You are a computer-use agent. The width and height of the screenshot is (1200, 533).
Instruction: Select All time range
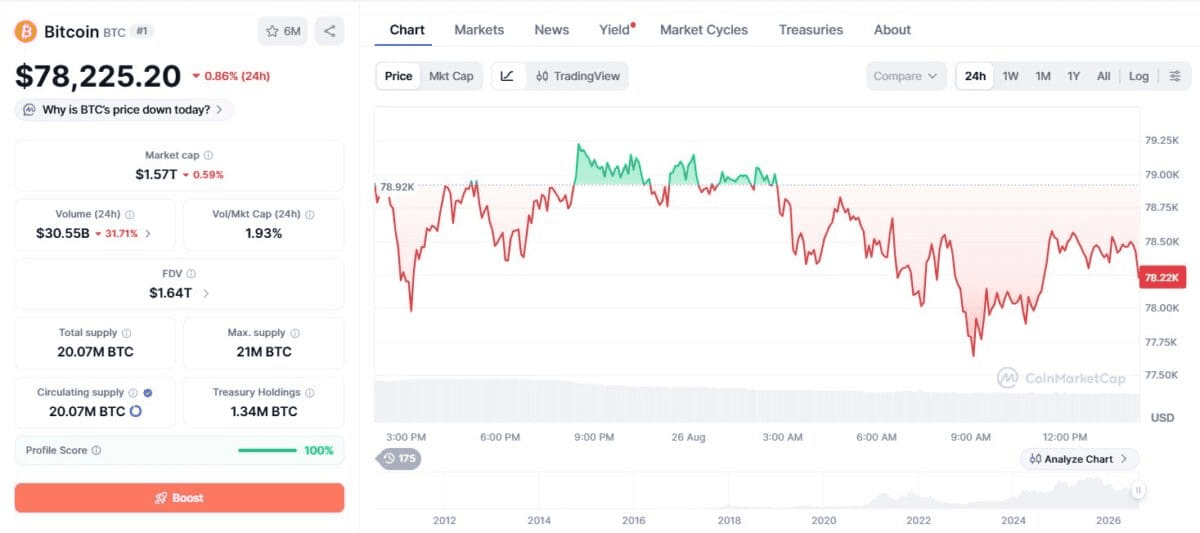click(x=1103, y=76)
